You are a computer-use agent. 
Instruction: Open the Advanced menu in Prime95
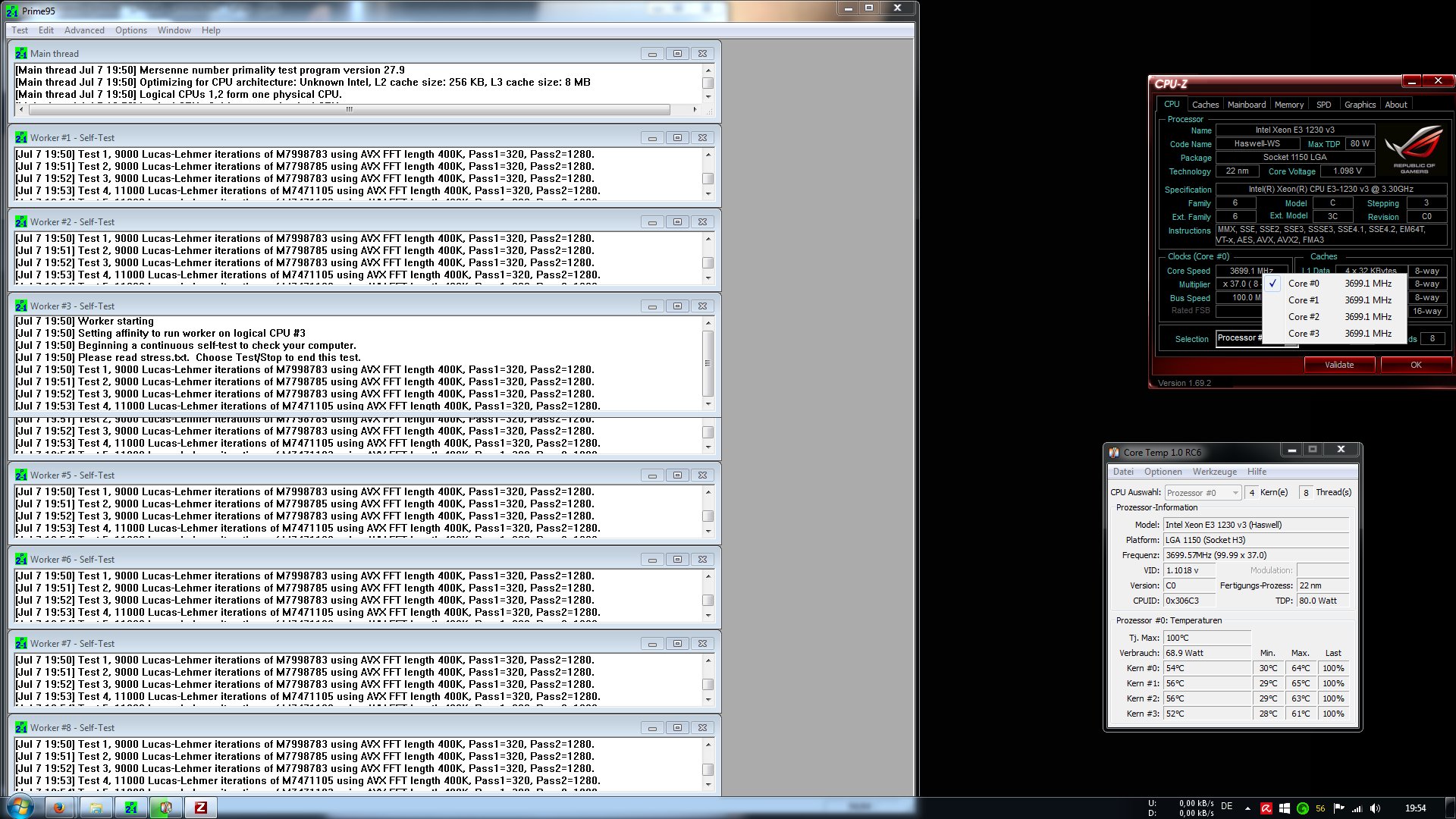coord(84,30)
